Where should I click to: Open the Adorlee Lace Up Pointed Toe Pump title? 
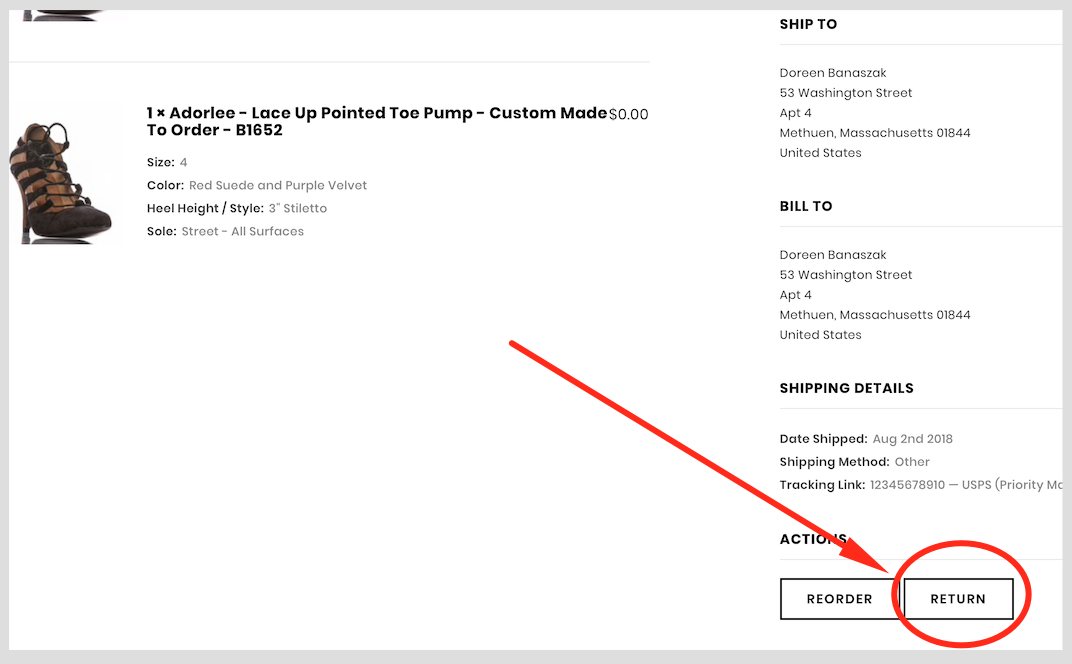point(377,122)
